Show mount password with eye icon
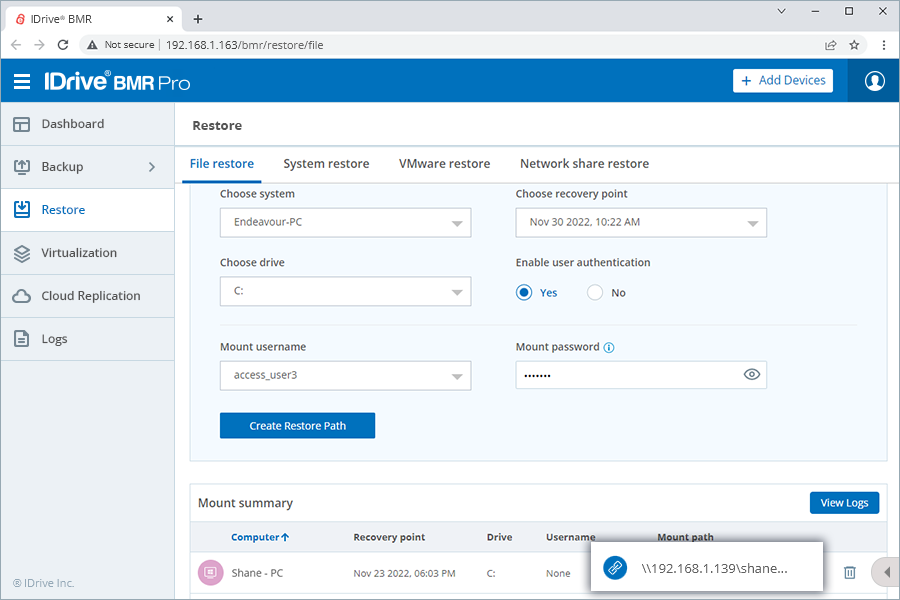The width and height of the screenshot is (900, 600). 752,375
